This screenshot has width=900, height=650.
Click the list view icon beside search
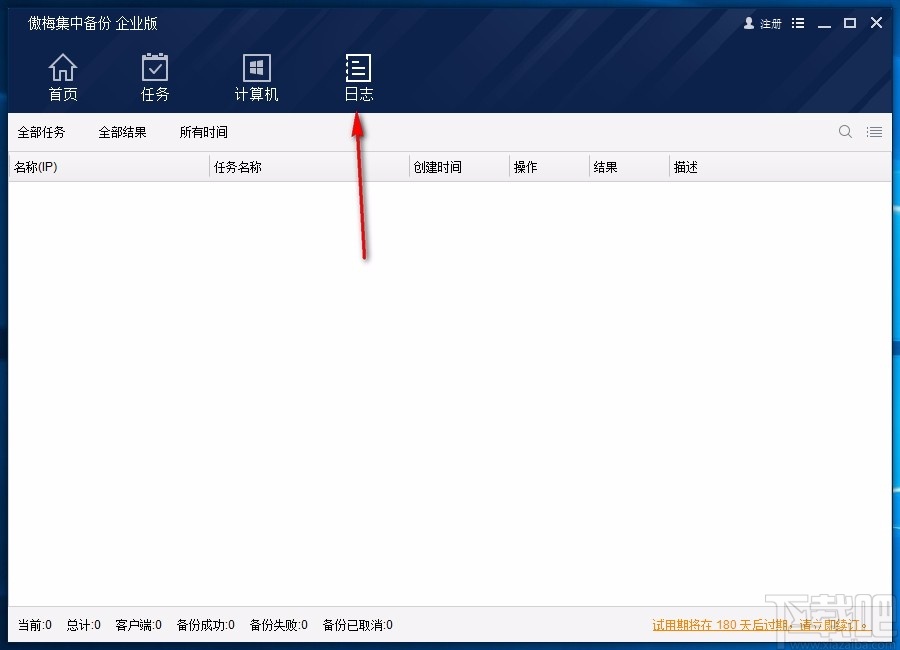tap(874, 131)
